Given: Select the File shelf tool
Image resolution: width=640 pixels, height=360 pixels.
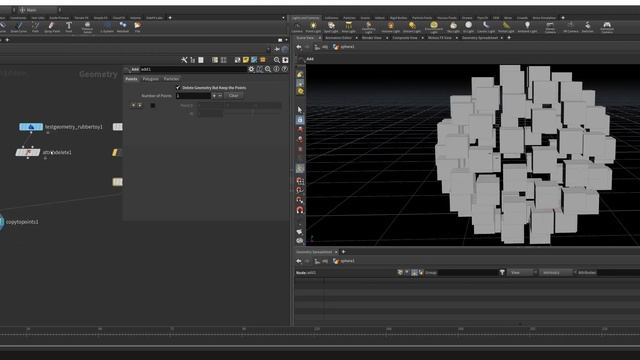Looking at the screenshot, I should 138,27.
